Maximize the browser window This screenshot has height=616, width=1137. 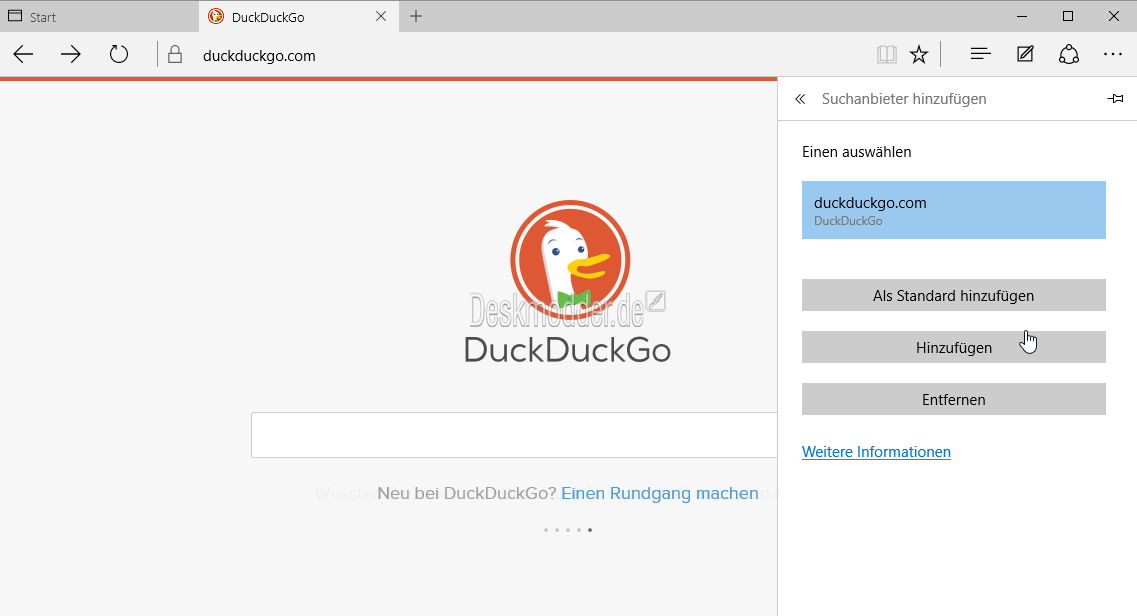1068,16
